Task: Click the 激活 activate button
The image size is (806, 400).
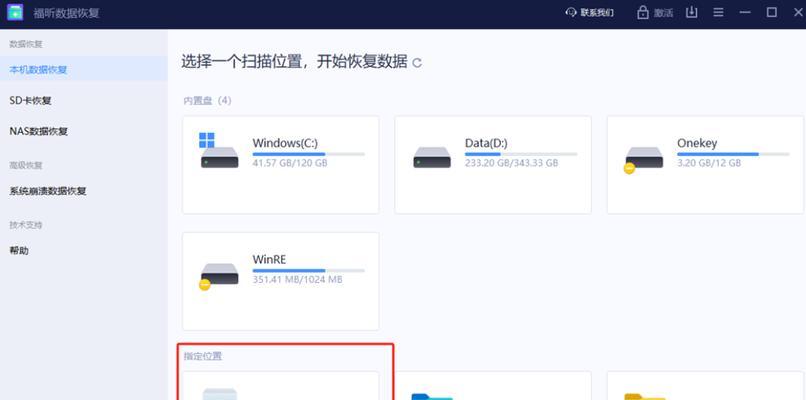Action: [663, 13]
